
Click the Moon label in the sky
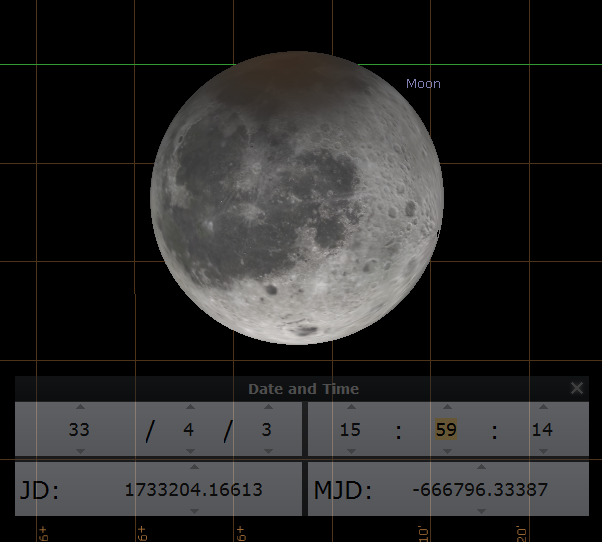pos(423,84)
